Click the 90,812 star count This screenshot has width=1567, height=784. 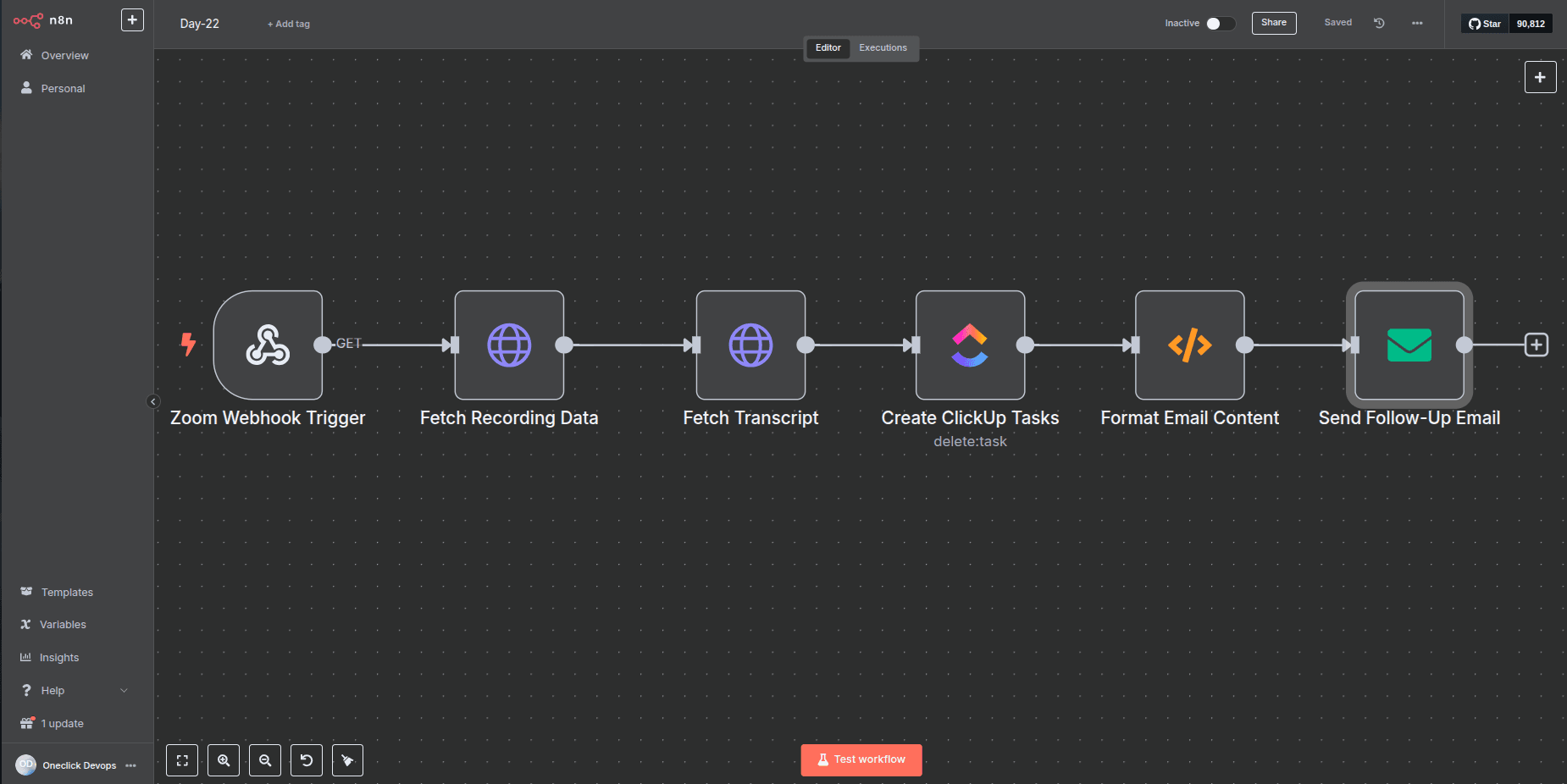coord(1531,24)
